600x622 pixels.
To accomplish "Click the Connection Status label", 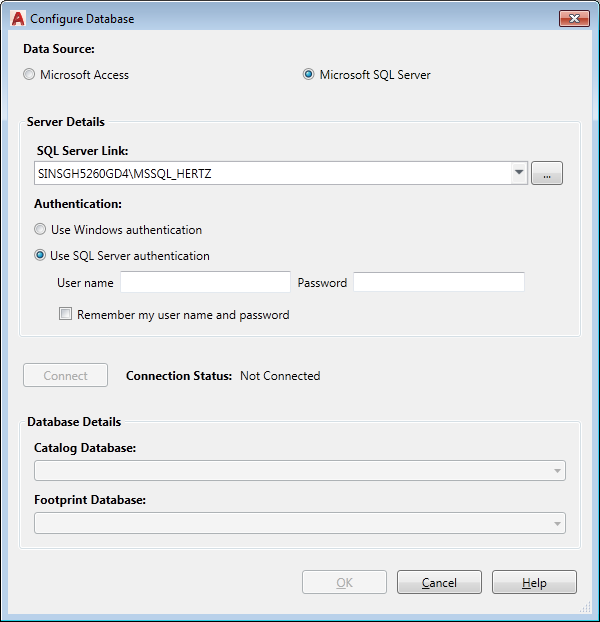I will tap(179, 376).
